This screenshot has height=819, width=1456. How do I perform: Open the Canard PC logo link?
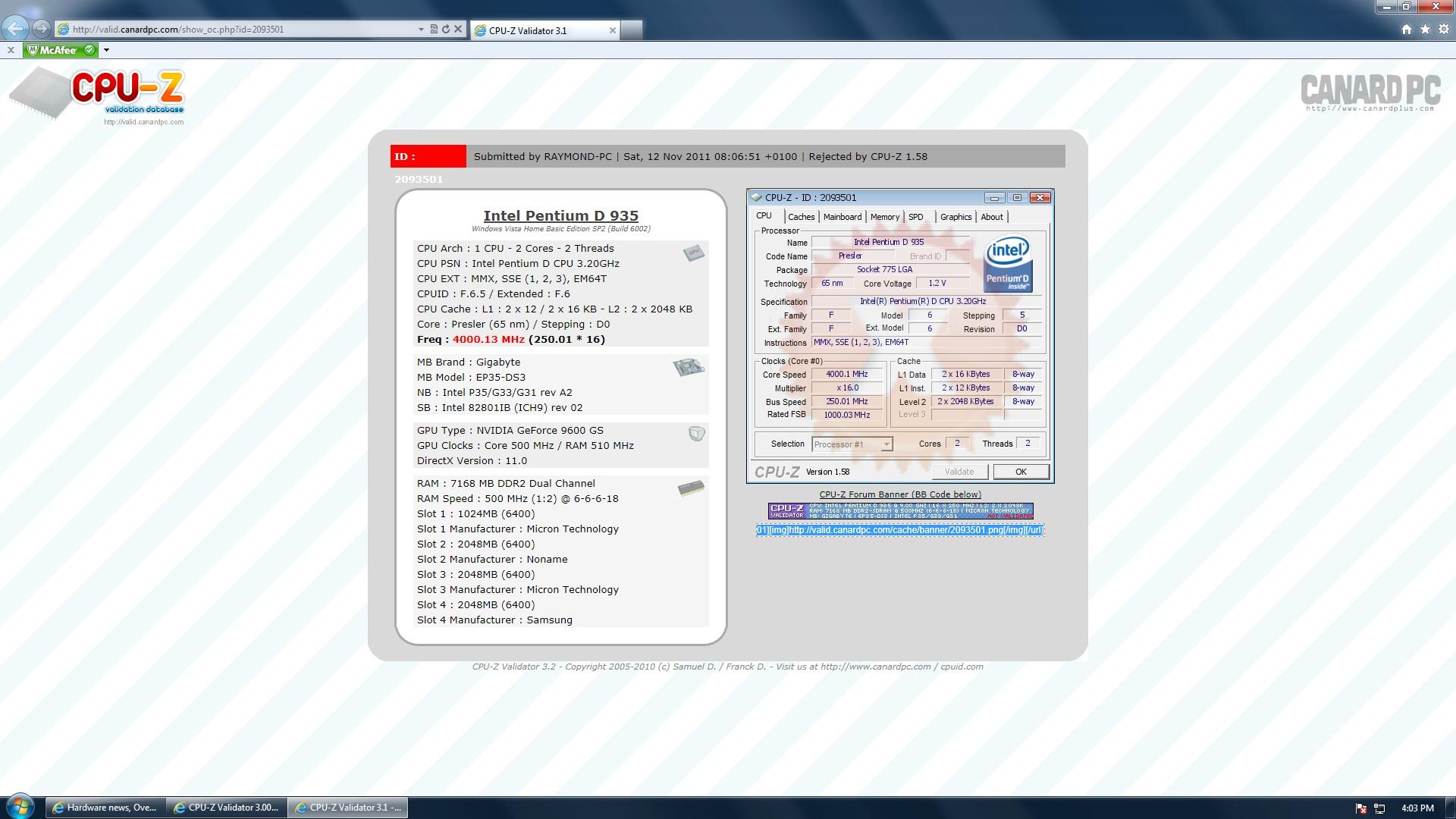click(x=1370, y=93)
